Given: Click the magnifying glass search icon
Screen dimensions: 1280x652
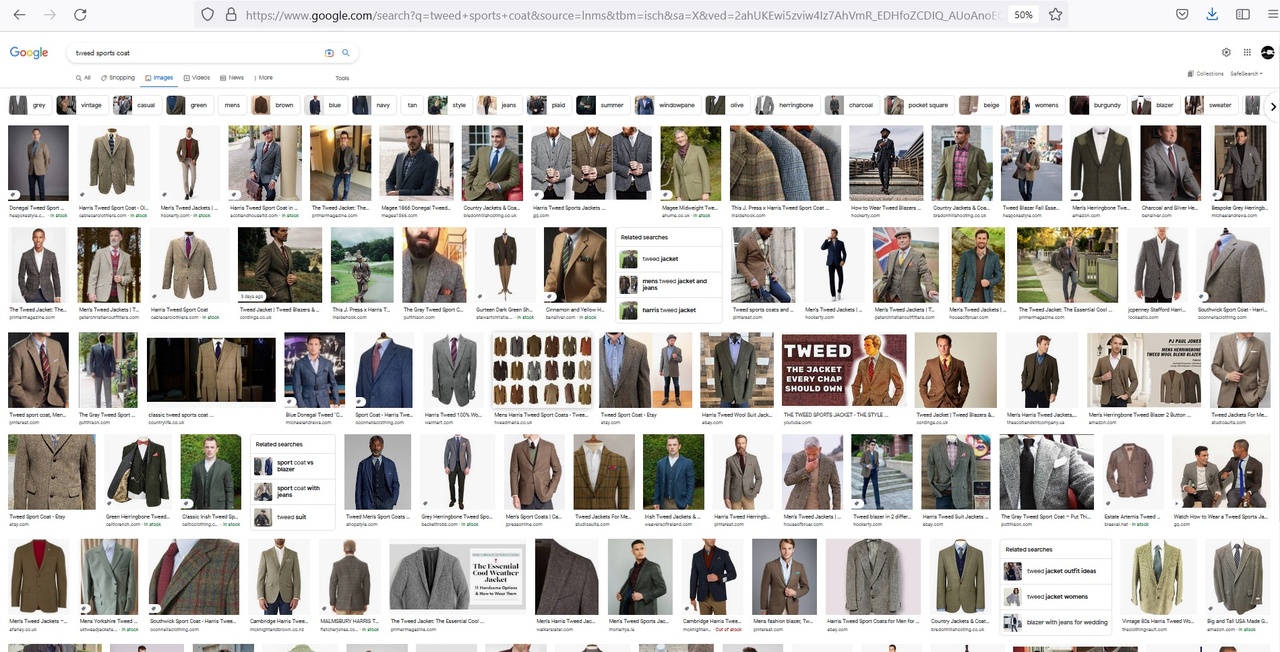Looking at the screenshot, I should coord(346,53).
